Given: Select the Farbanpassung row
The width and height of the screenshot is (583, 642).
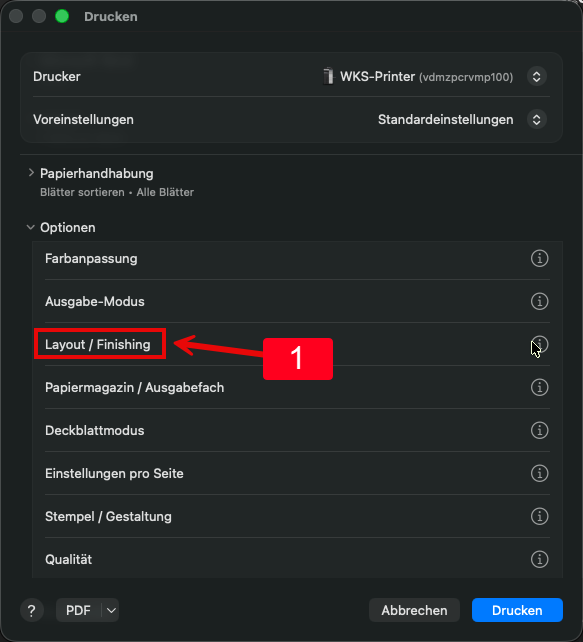Looking at the screenshot, I should coord(297,258).
